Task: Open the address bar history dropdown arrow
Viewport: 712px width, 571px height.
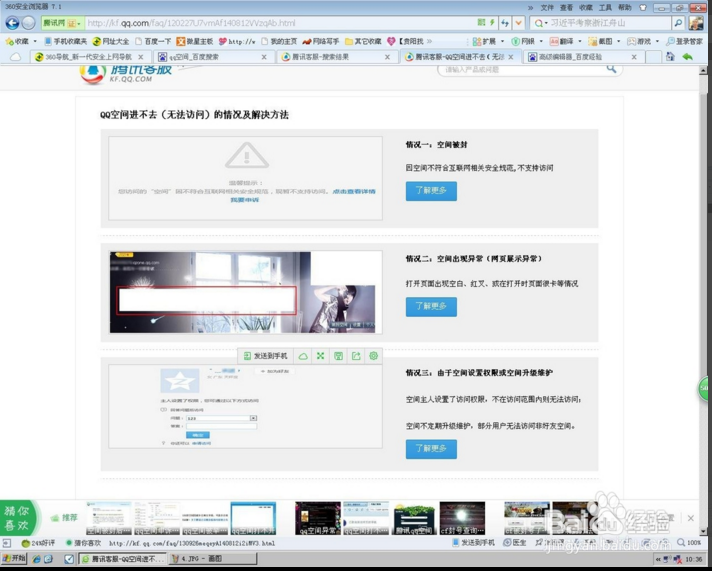Action: [x=519, y=23]
